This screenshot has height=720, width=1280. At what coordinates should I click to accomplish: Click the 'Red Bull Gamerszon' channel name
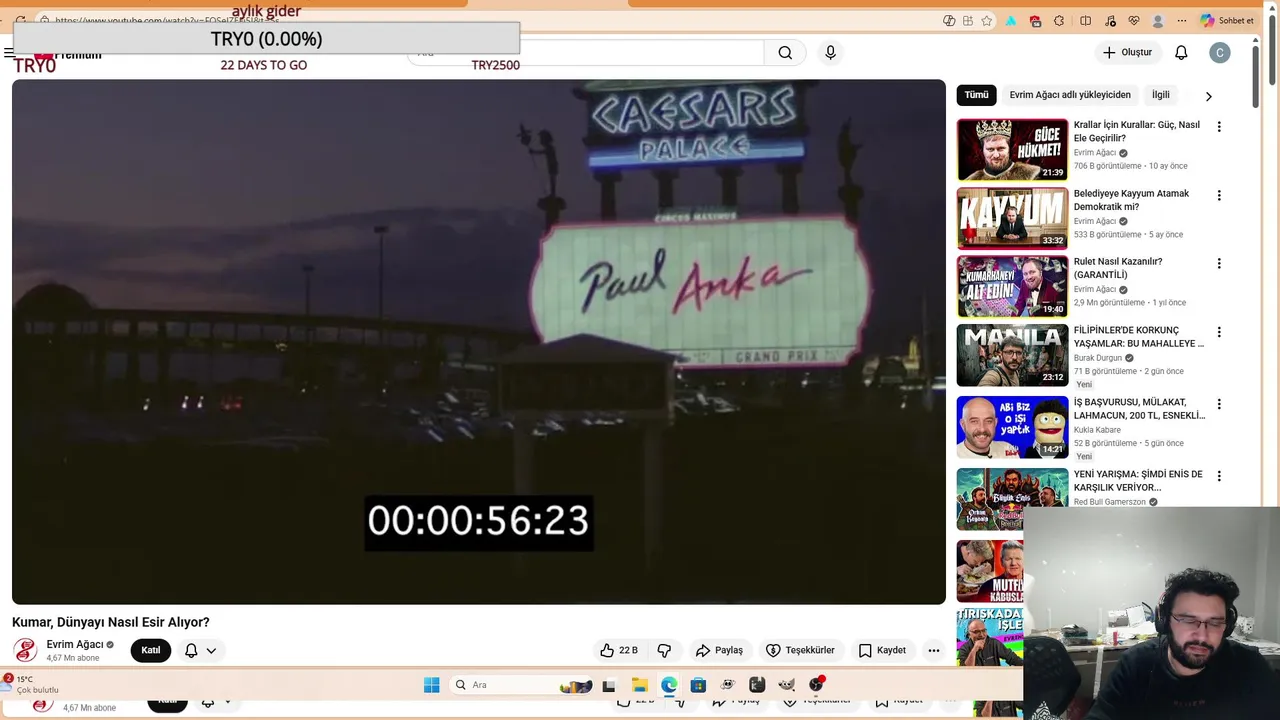tap(1110, 502)
